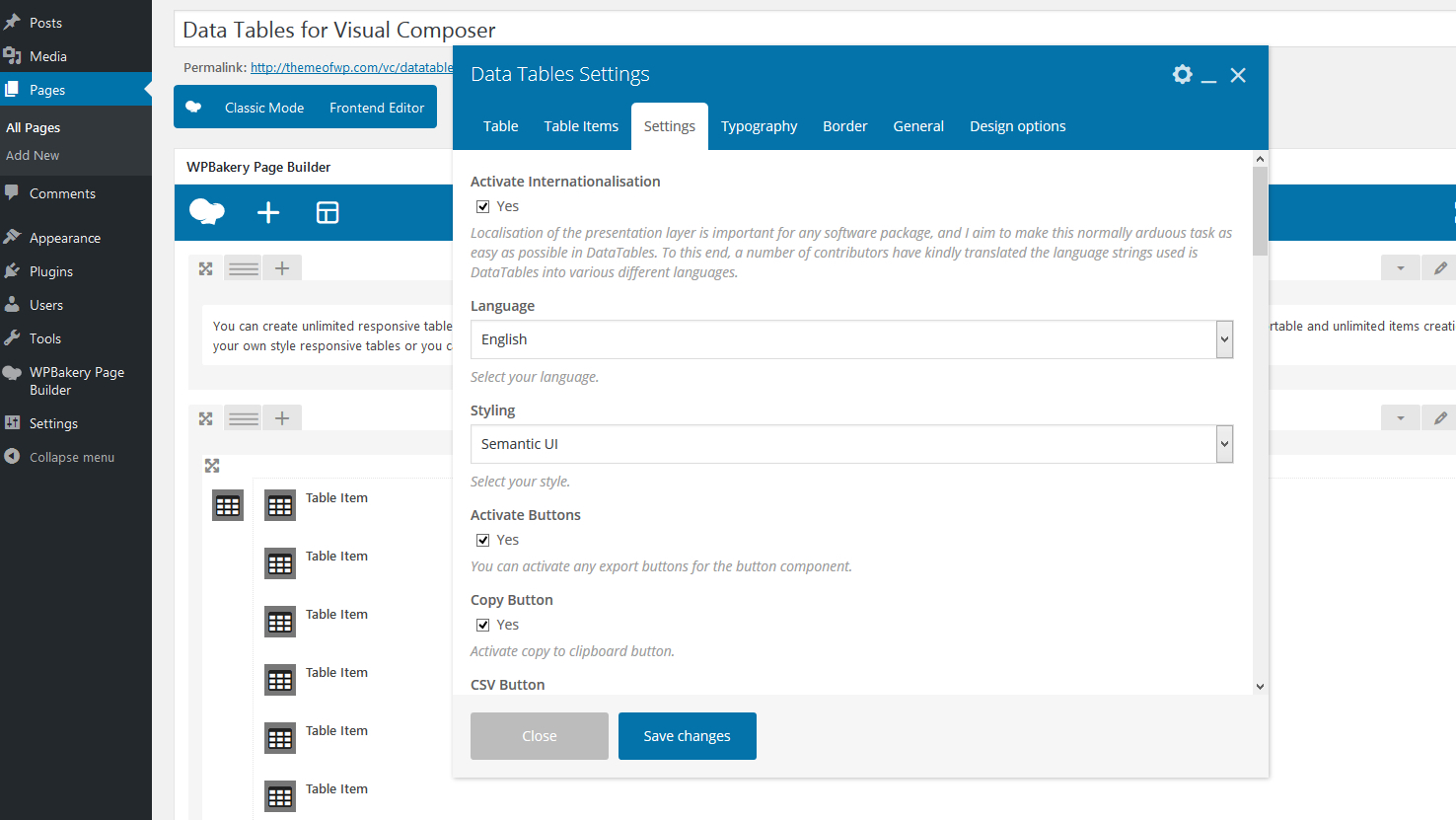Toggle the text block row collapse arrow
This screenshot has width=1456, height=820.
(1401, 268)
